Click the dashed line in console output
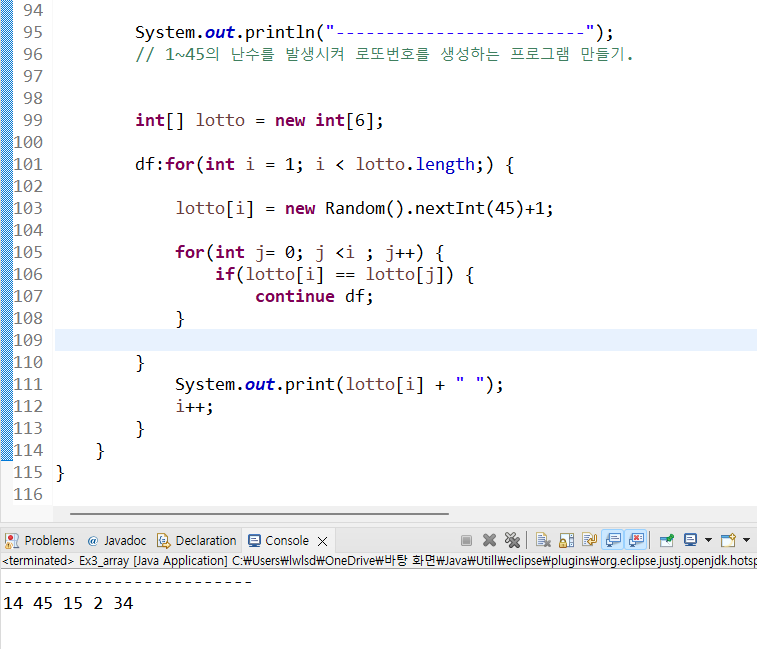 point(128,582)
